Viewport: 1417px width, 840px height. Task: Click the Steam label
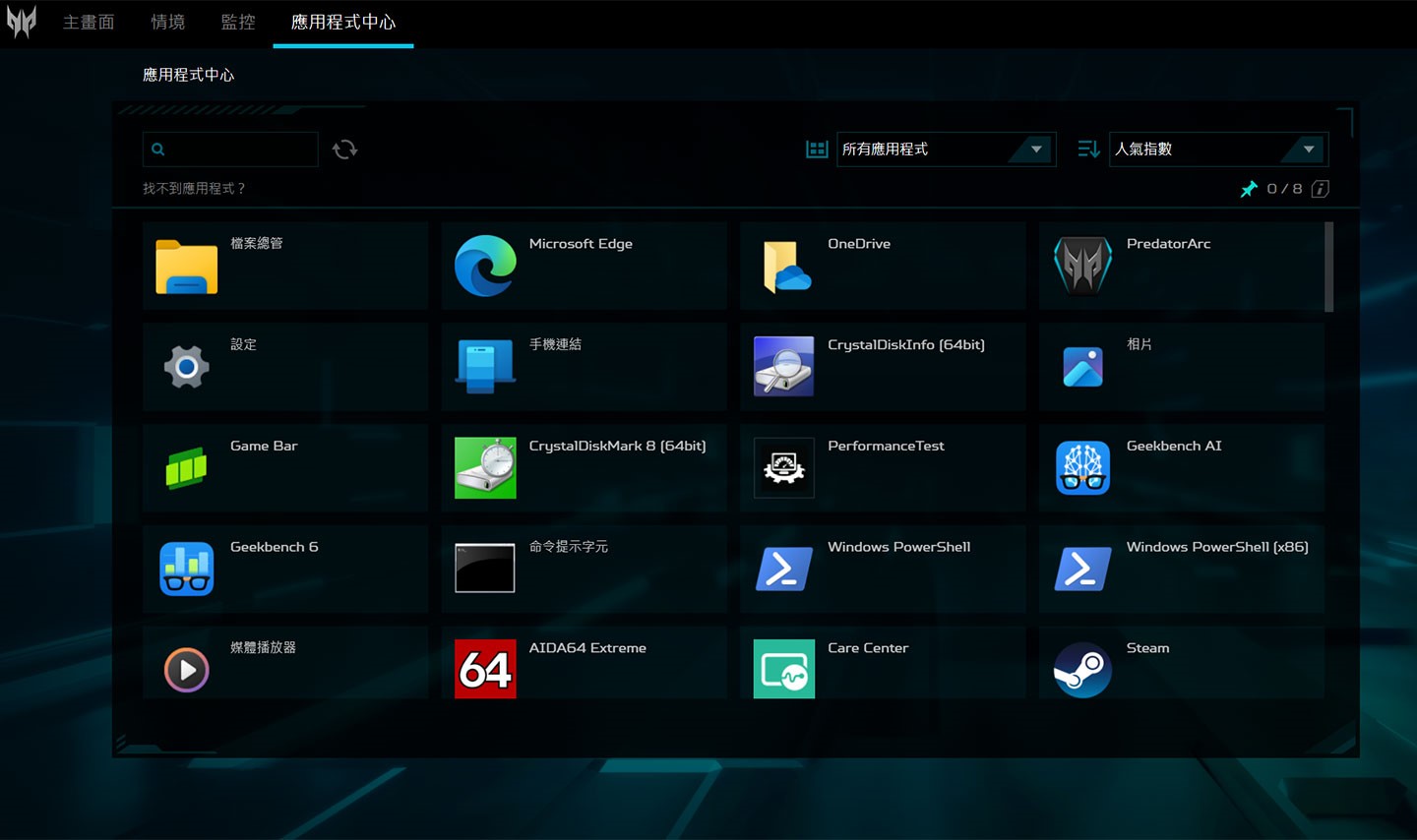1148,648
